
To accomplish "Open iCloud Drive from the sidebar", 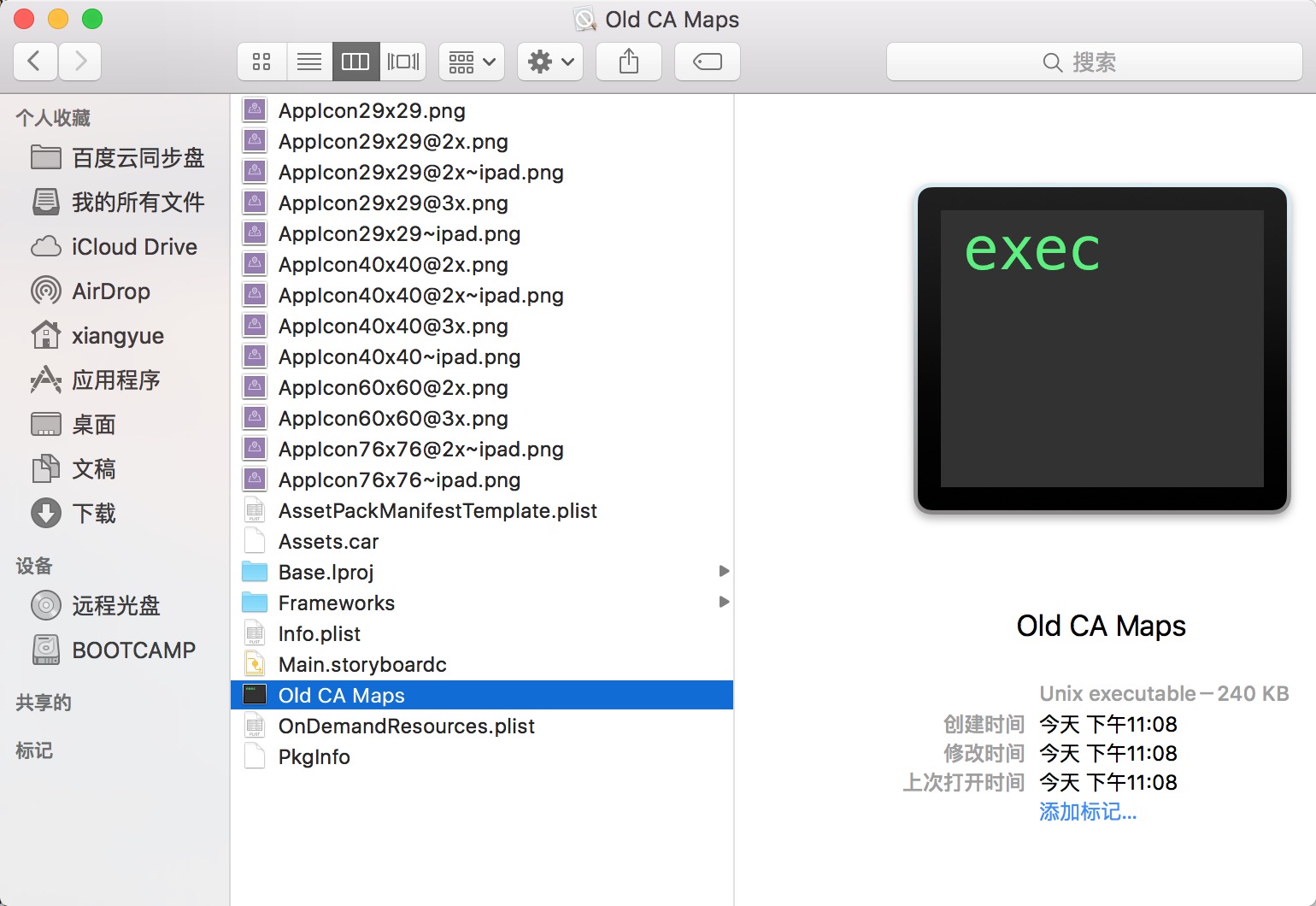I will [x=133, y=247].
